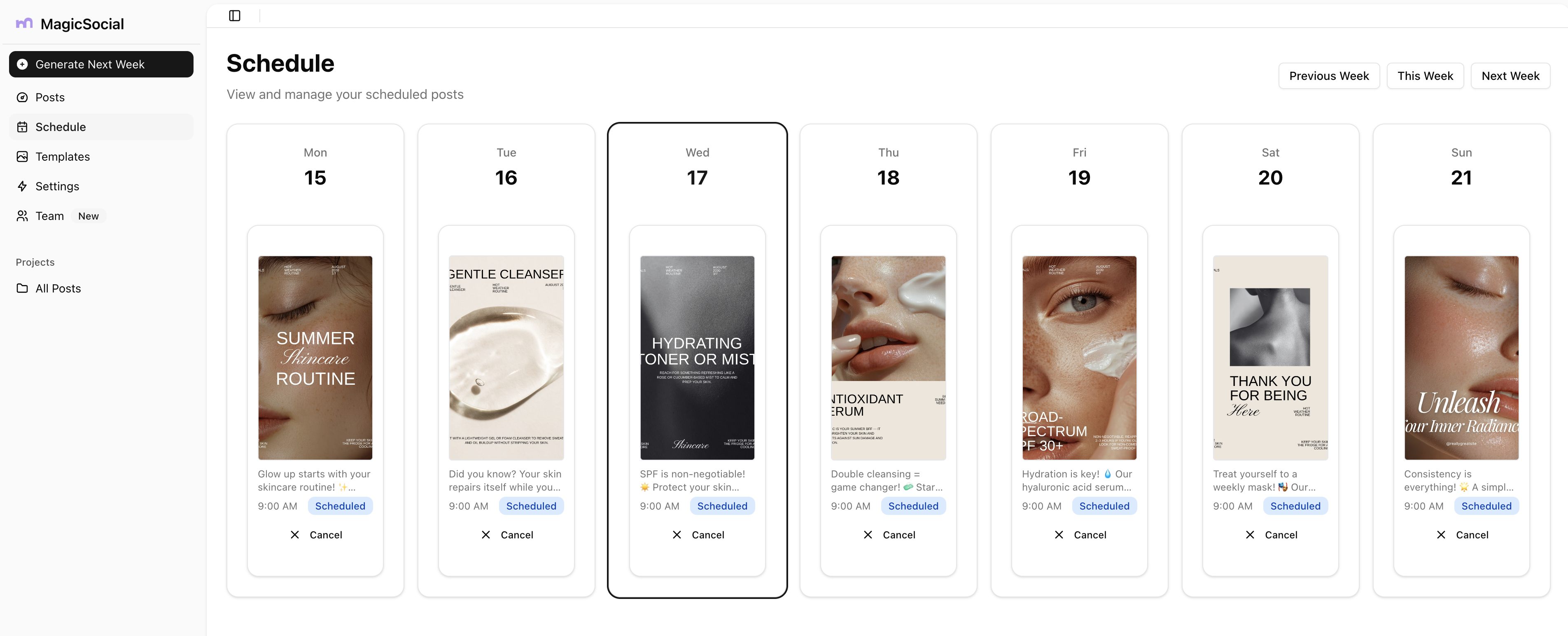Open Settings via the lightning icon
1568x636 pixels.
pyautogui.click(x=23, y=187)
